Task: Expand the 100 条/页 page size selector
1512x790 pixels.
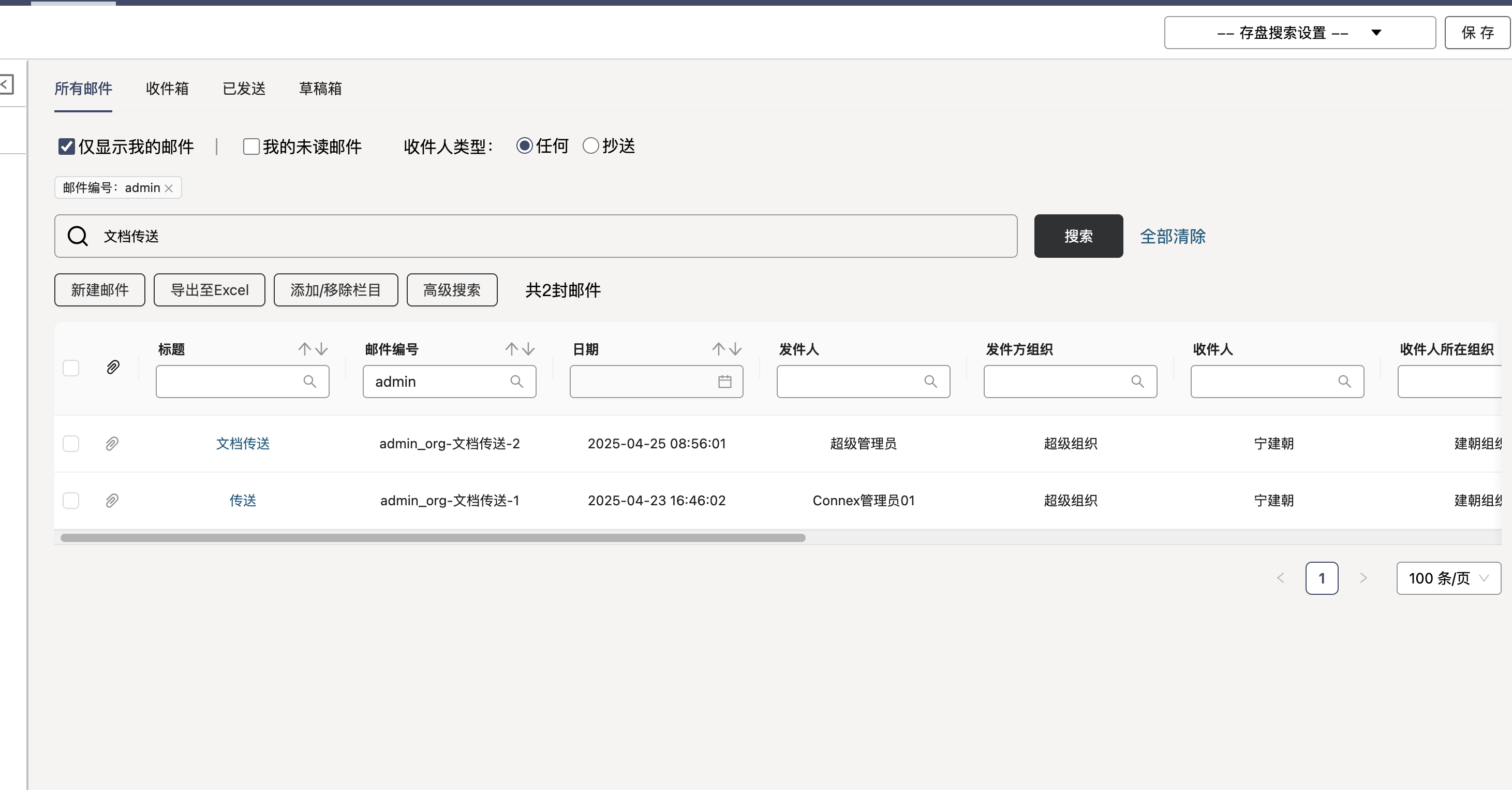Action: pos(1448,579)
